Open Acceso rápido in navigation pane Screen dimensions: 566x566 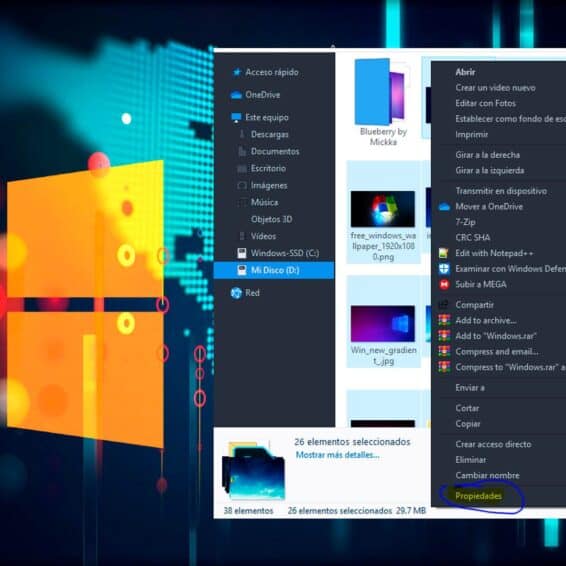point(272,72)
